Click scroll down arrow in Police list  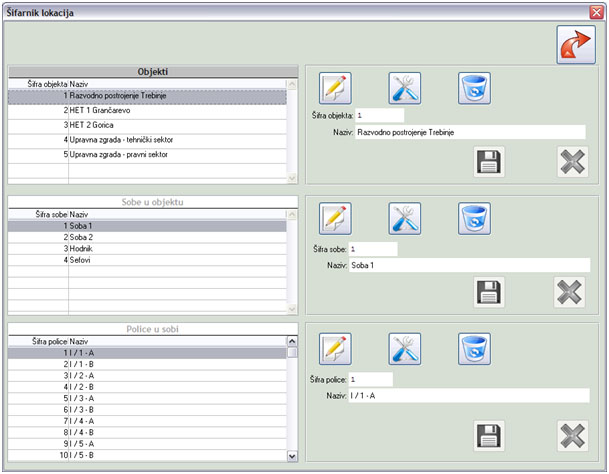point(292,455)
